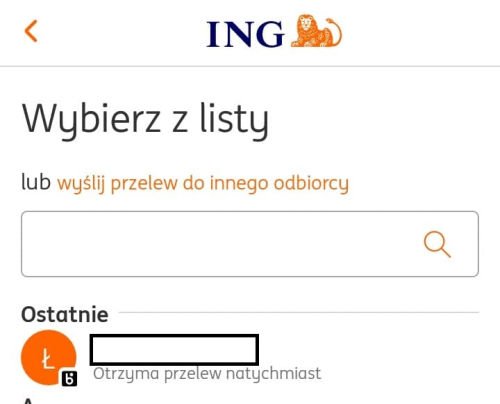Click the 'Wybierz z listy' heading

[145, 121]
